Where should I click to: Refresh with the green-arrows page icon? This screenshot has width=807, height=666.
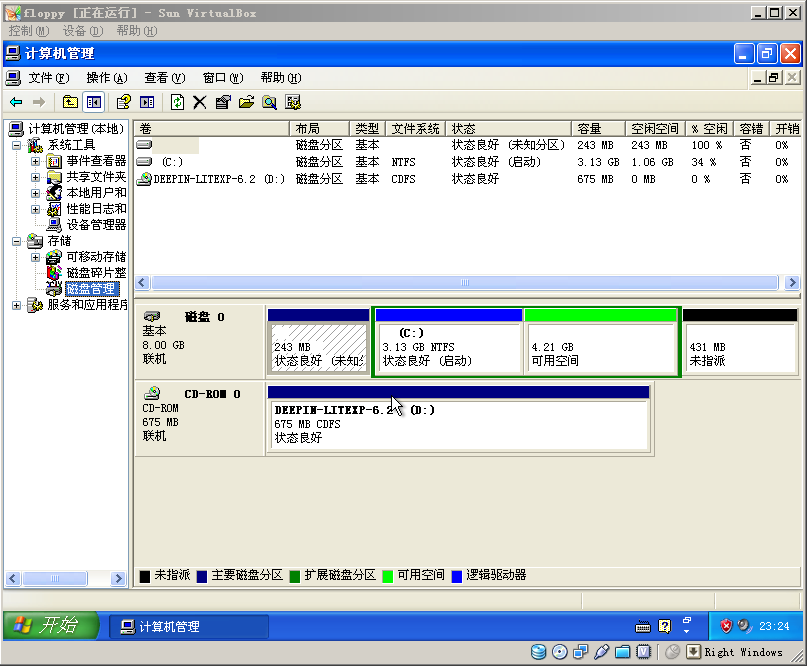178,102
